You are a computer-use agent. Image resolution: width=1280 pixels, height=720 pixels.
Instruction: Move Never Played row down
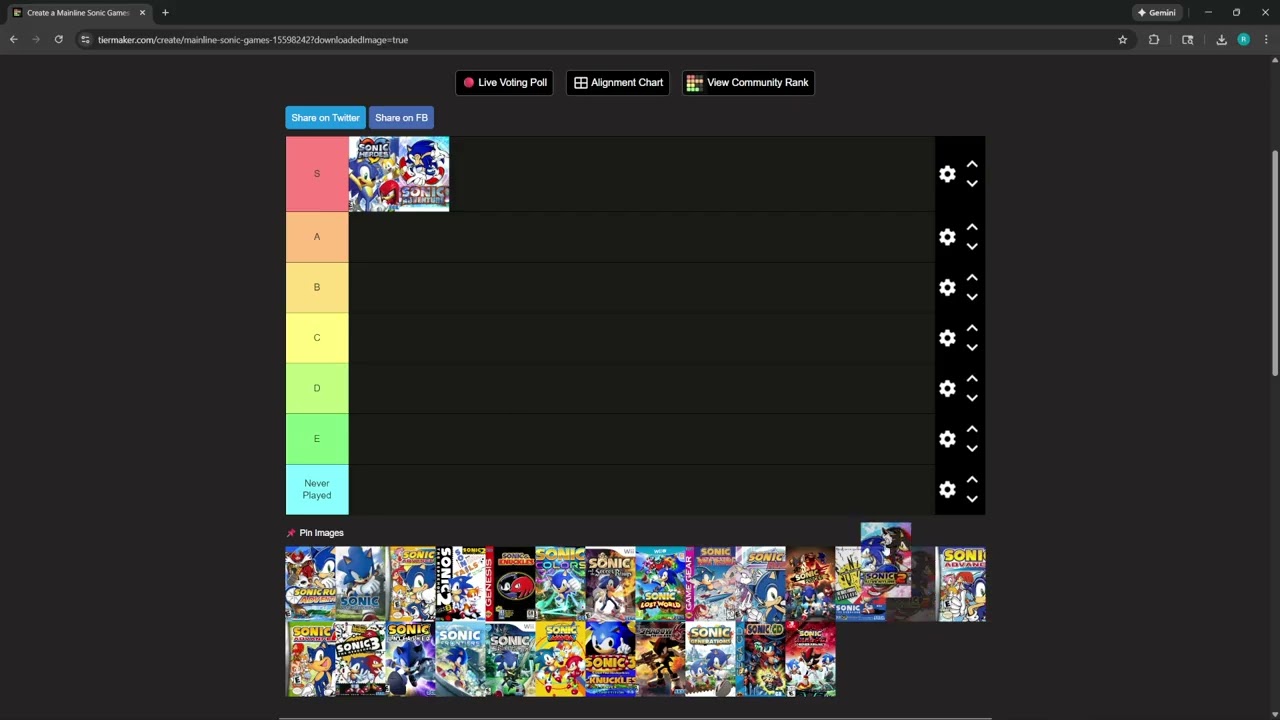click(972, 500)
